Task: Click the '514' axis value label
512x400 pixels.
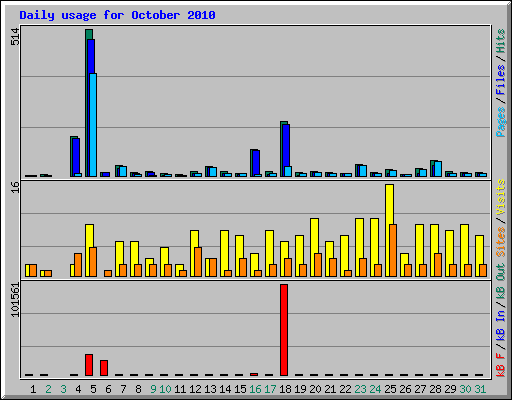Action: point(15,37)
